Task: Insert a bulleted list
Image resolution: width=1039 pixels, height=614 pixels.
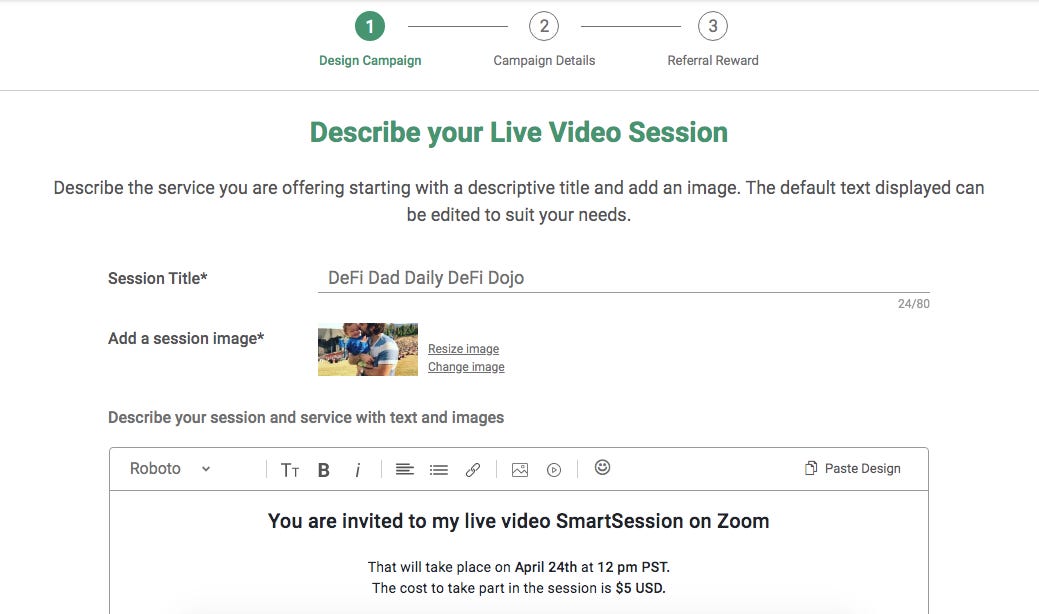Action: point(438,469)
